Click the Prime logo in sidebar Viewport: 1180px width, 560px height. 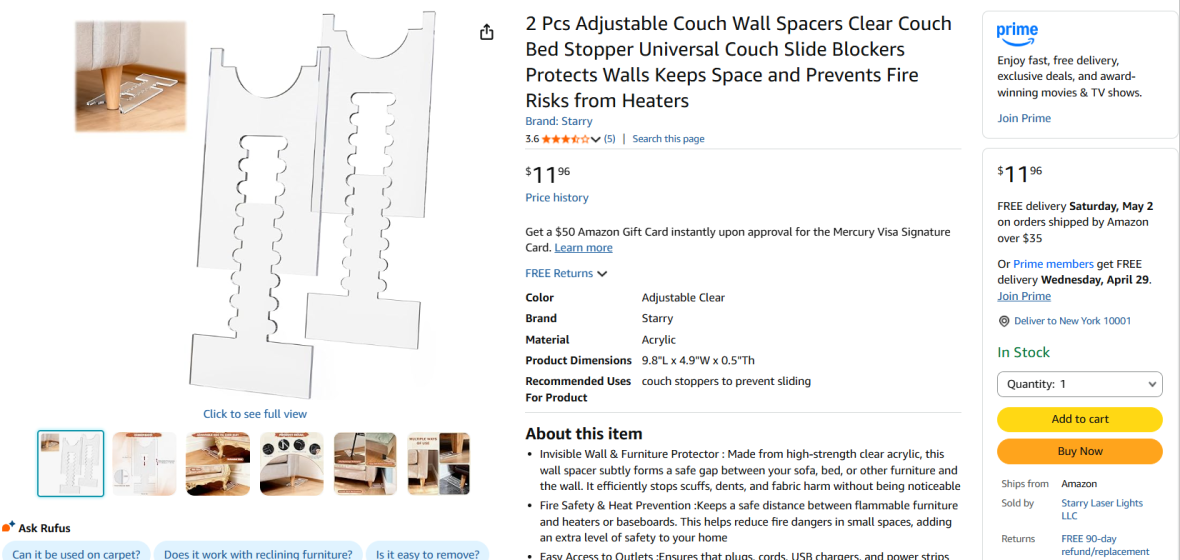(1017, 33)
